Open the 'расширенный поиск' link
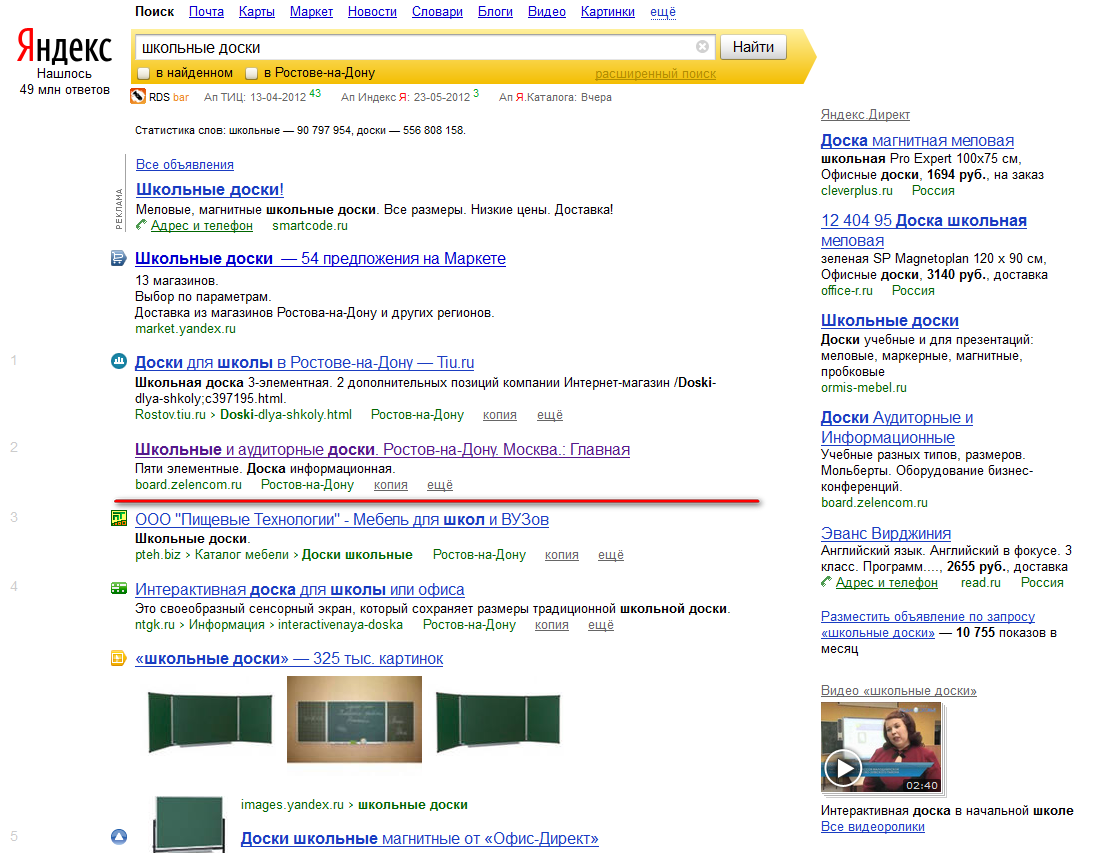This screenshot has height=853, width=1119. point(655,74)
